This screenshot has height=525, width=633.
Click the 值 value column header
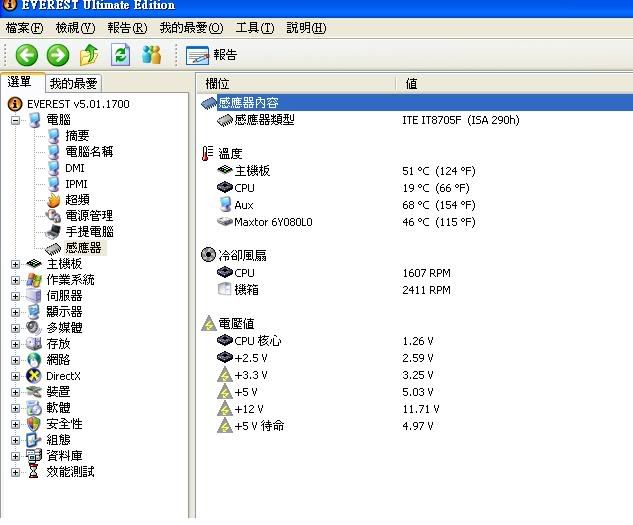pyautogui.click(x=411, y=84)
